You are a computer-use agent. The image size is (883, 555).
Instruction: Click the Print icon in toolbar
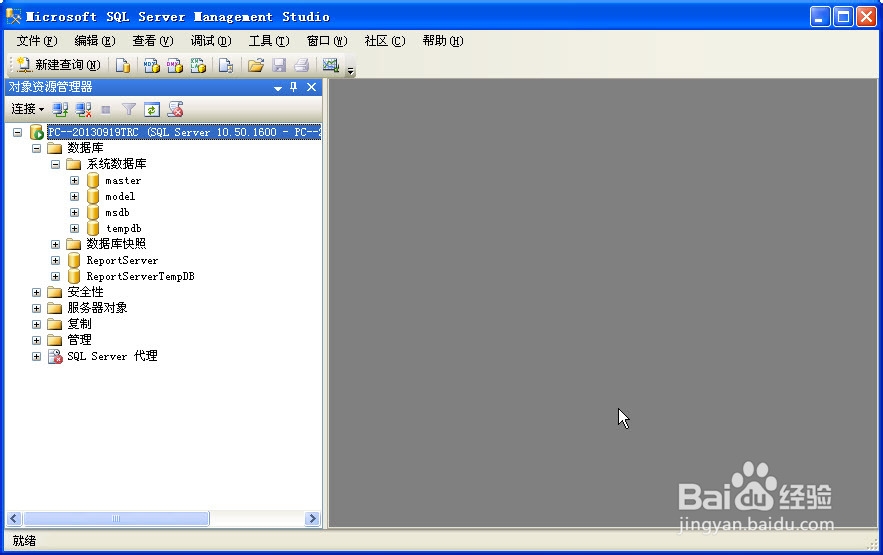click(302, 65)
